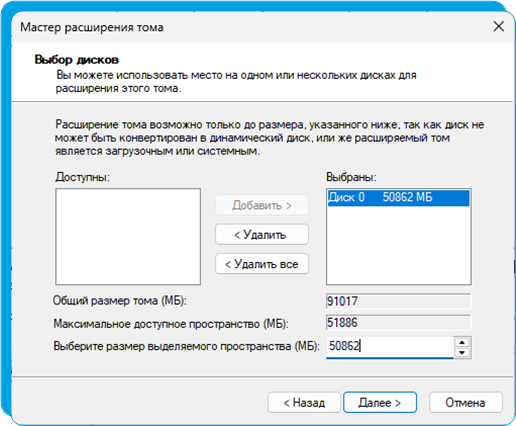Viewport: 516px width, 426px height.
Task: Cancel the wizard with Отмена
Action: point(466,402)
